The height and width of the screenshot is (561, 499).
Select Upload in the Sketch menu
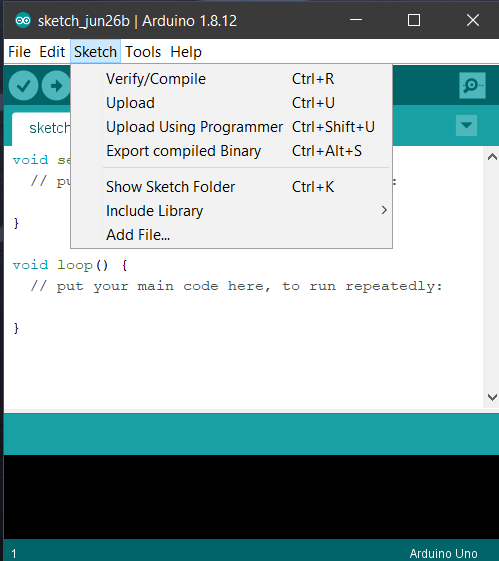pos(231,103)
